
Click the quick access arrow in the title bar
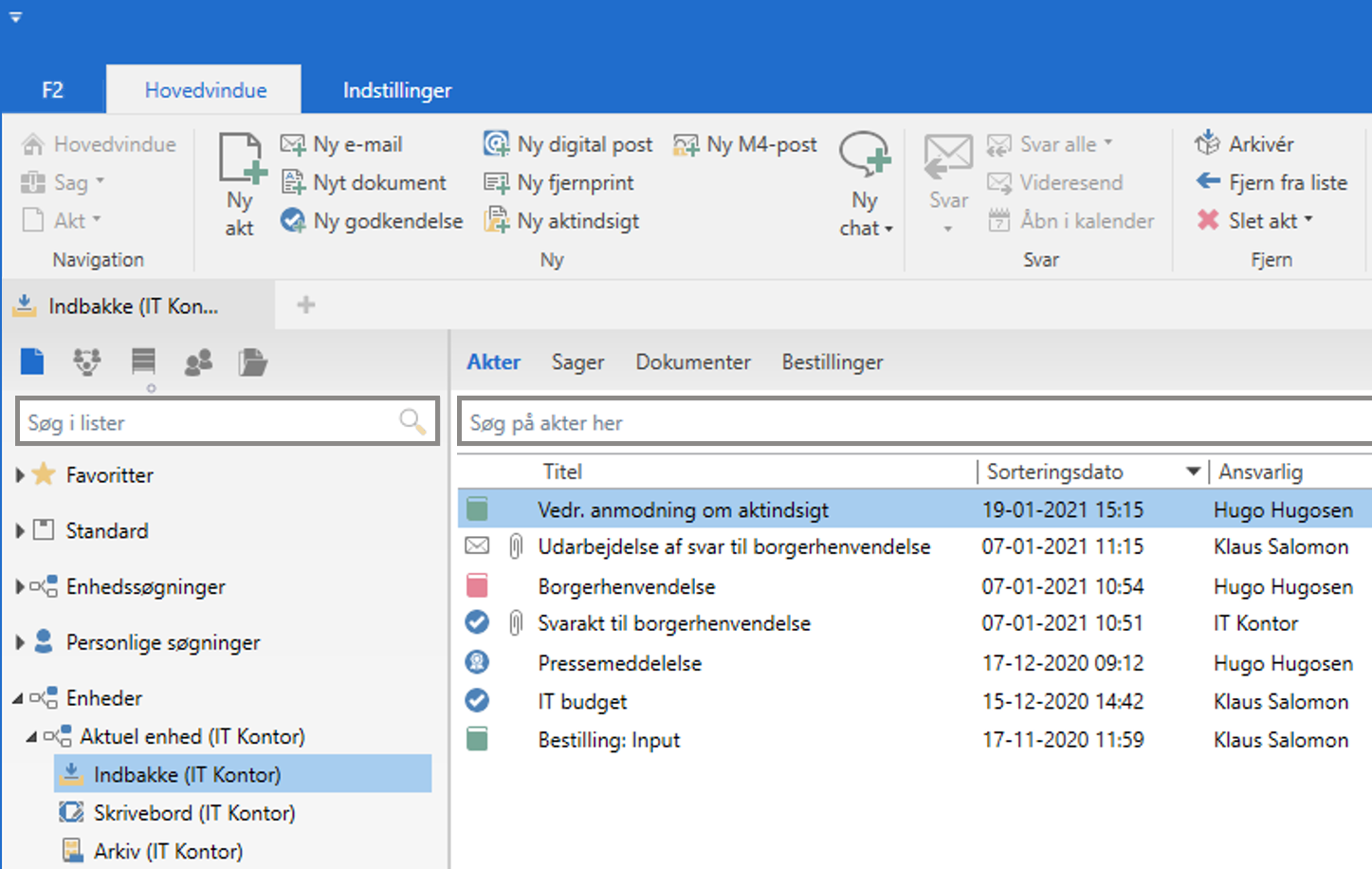point(15,17)
